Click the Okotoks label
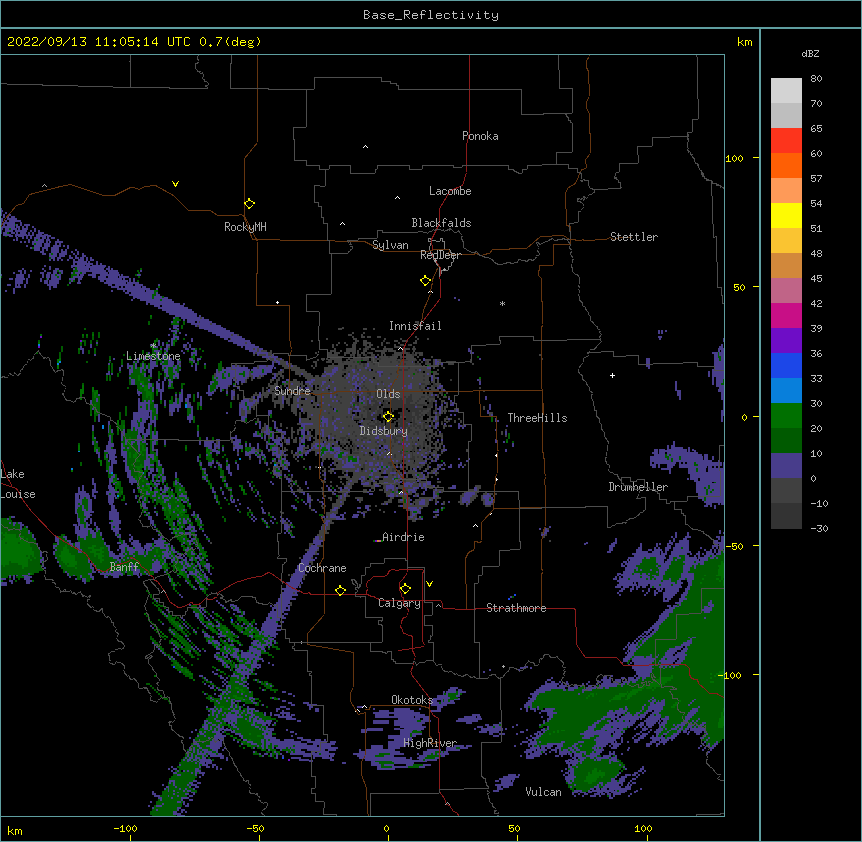 click(412, 700)
